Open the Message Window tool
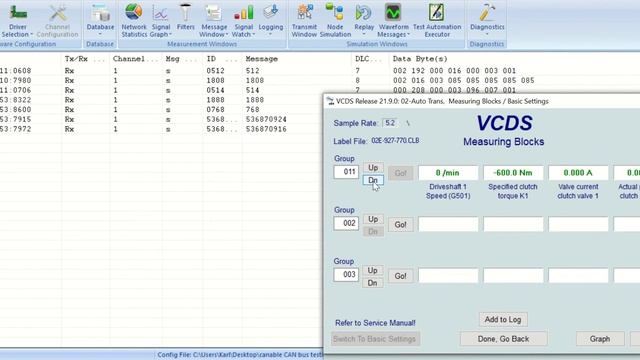 pyautogui.click(x=214, y=20)
